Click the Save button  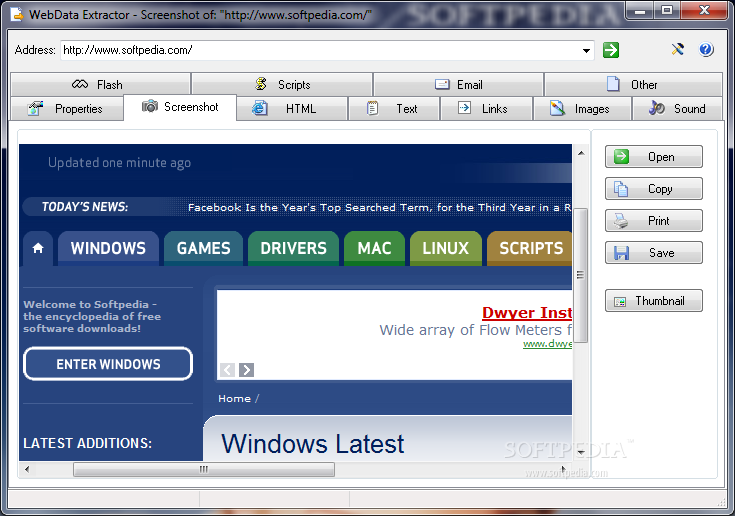click(653, 253)
